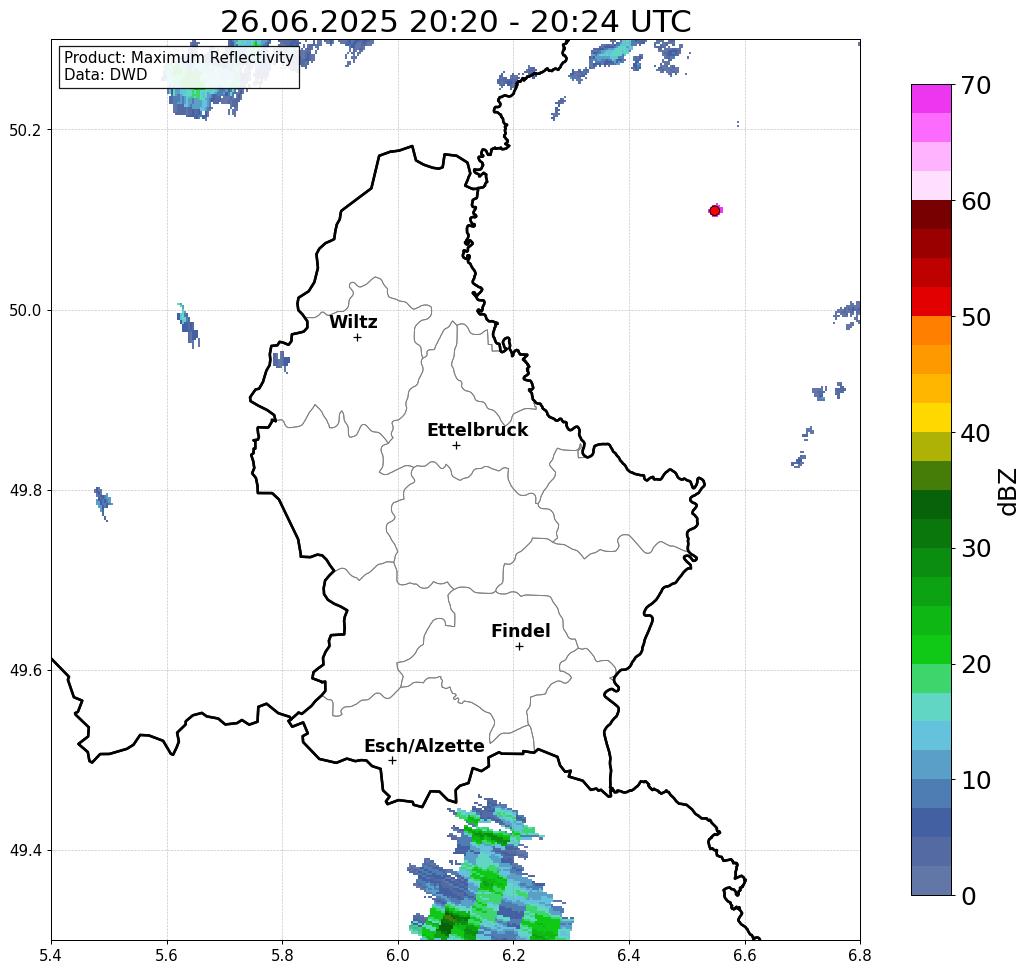Click the Findel station label

[520, 631]
